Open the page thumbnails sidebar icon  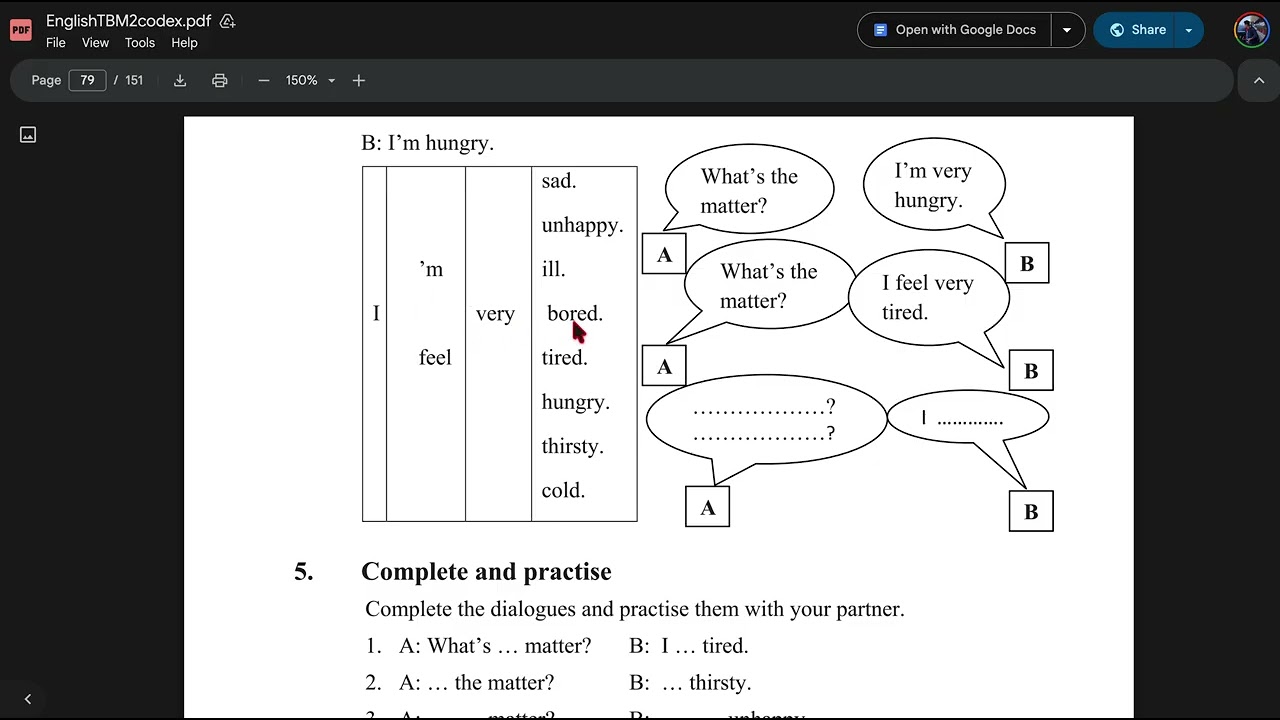[x=28, y=134]
